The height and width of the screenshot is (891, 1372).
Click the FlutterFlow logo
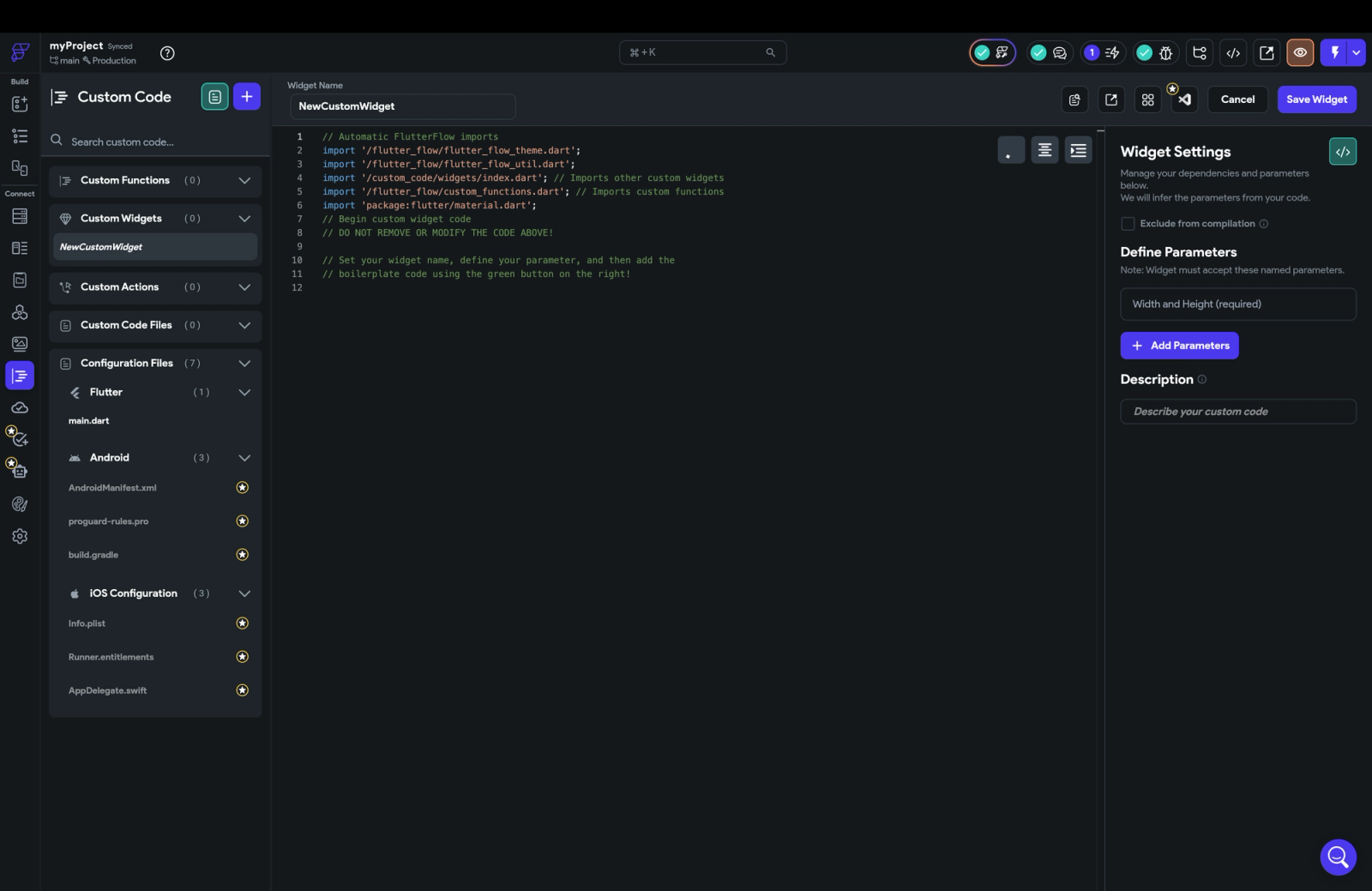coord(20,52)
